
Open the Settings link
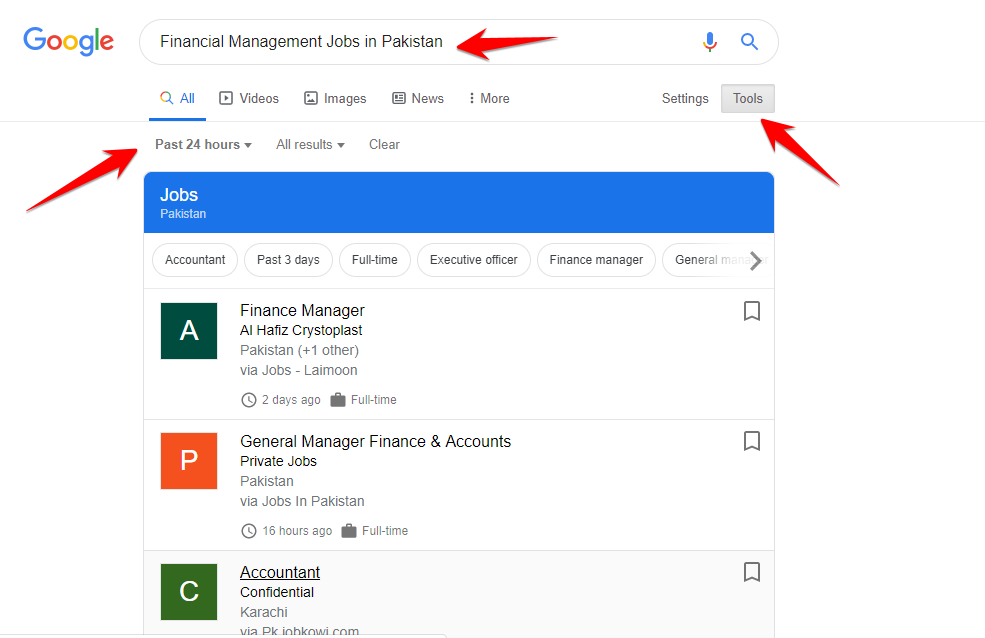tap(685, 99)
